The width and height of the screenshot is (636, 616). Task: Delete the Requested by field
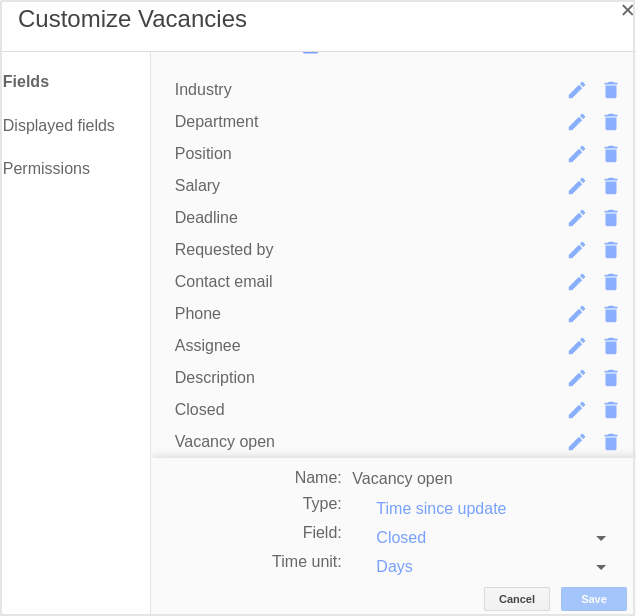(610, 250)
